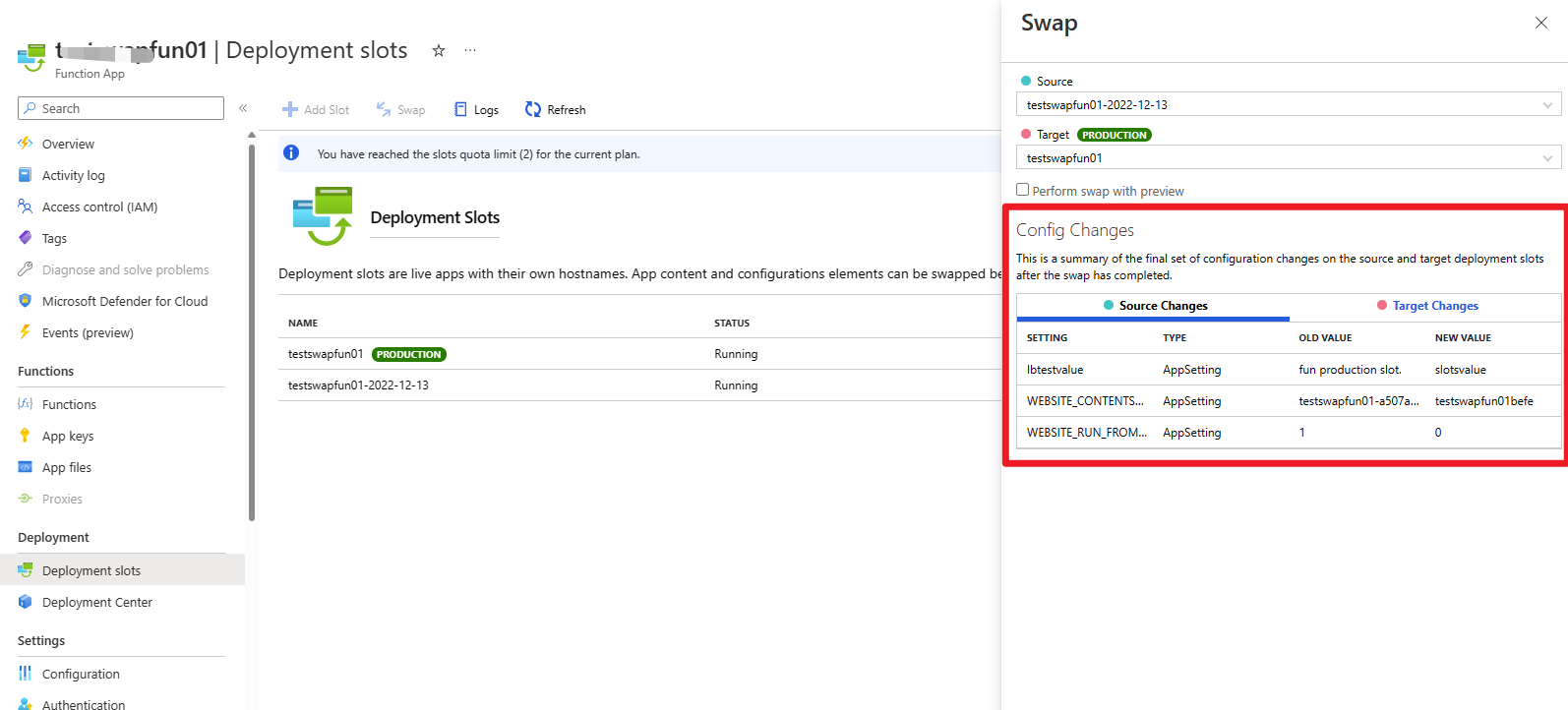Open the testswapfun01 production slot
Viewport: 1568px width, 710px height.
[x=326, y=354]
